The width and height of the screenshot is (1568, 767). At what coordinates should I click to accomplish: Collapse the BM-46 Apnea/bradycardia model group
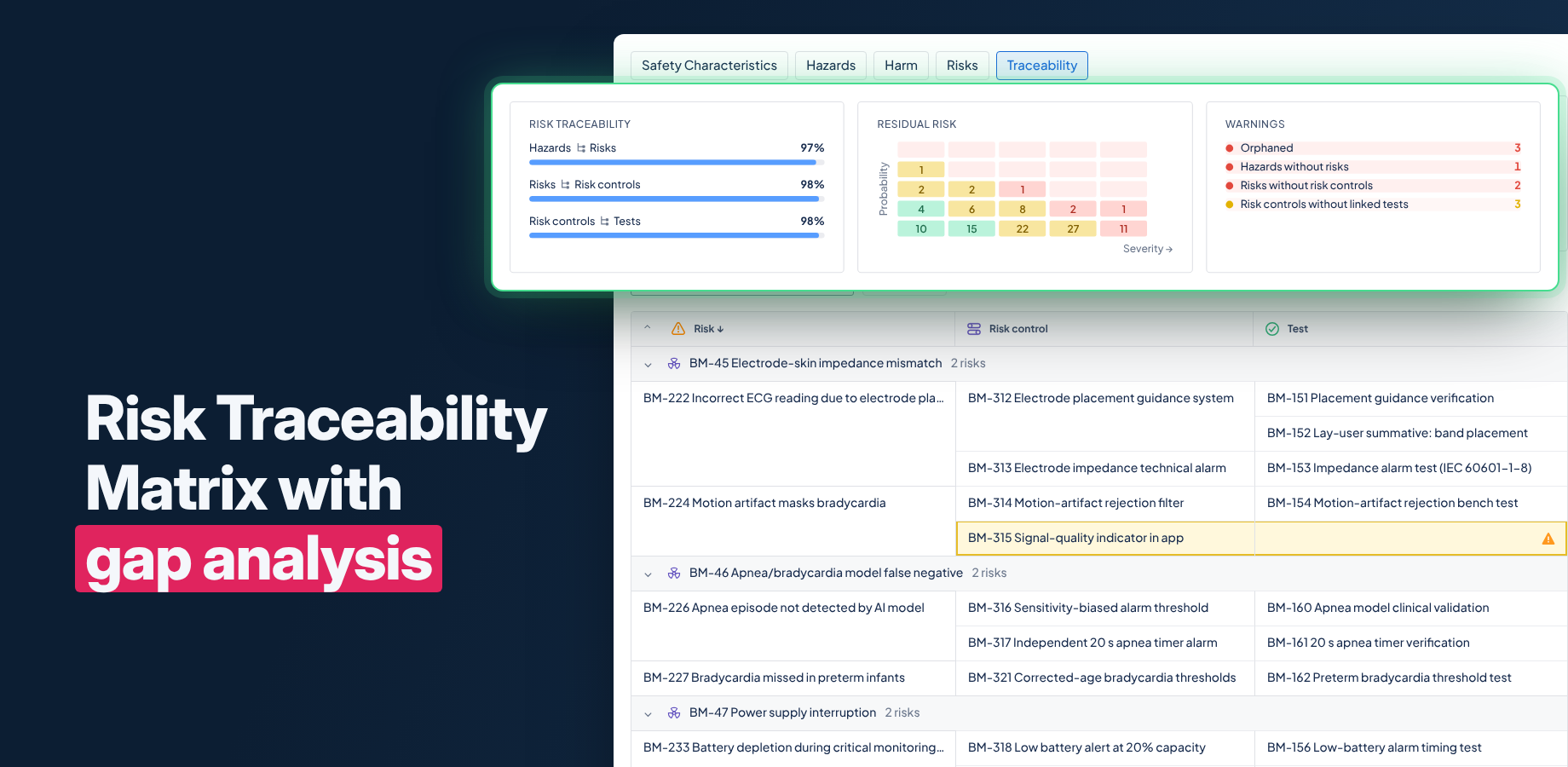[x=649, y=574]
